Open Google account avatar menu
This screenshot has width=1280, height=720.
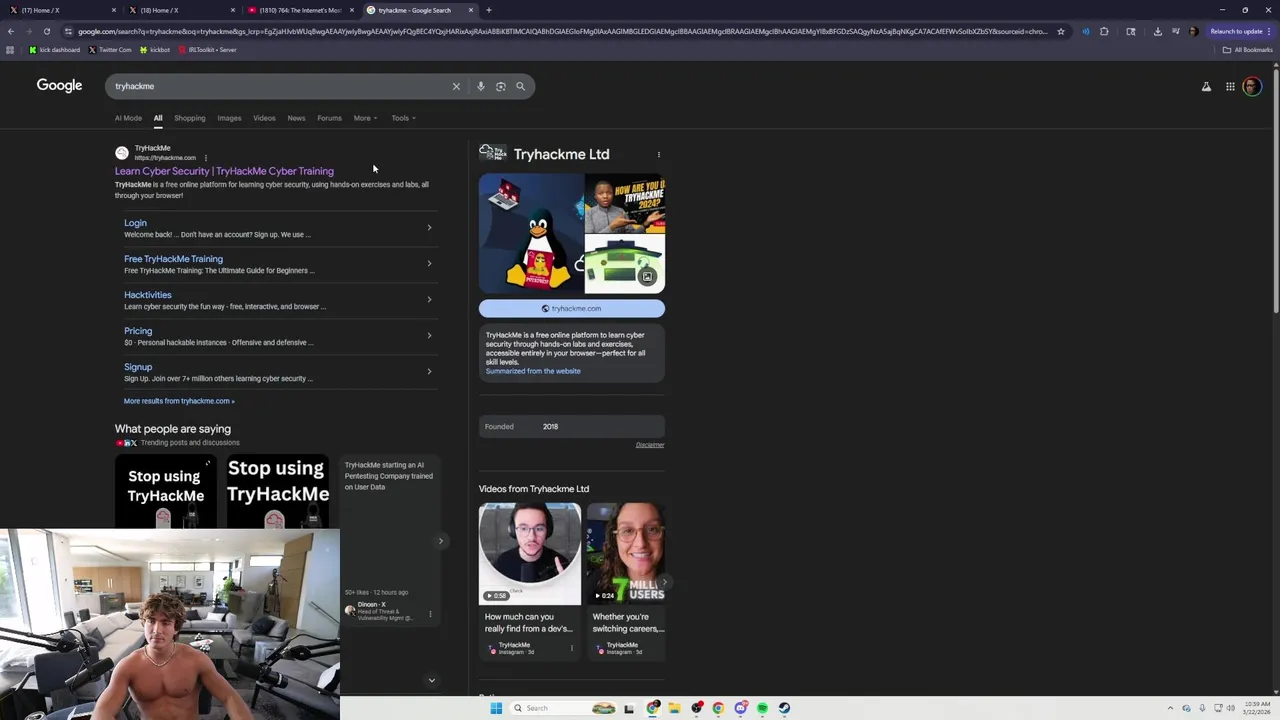[x=1251, y=87]
